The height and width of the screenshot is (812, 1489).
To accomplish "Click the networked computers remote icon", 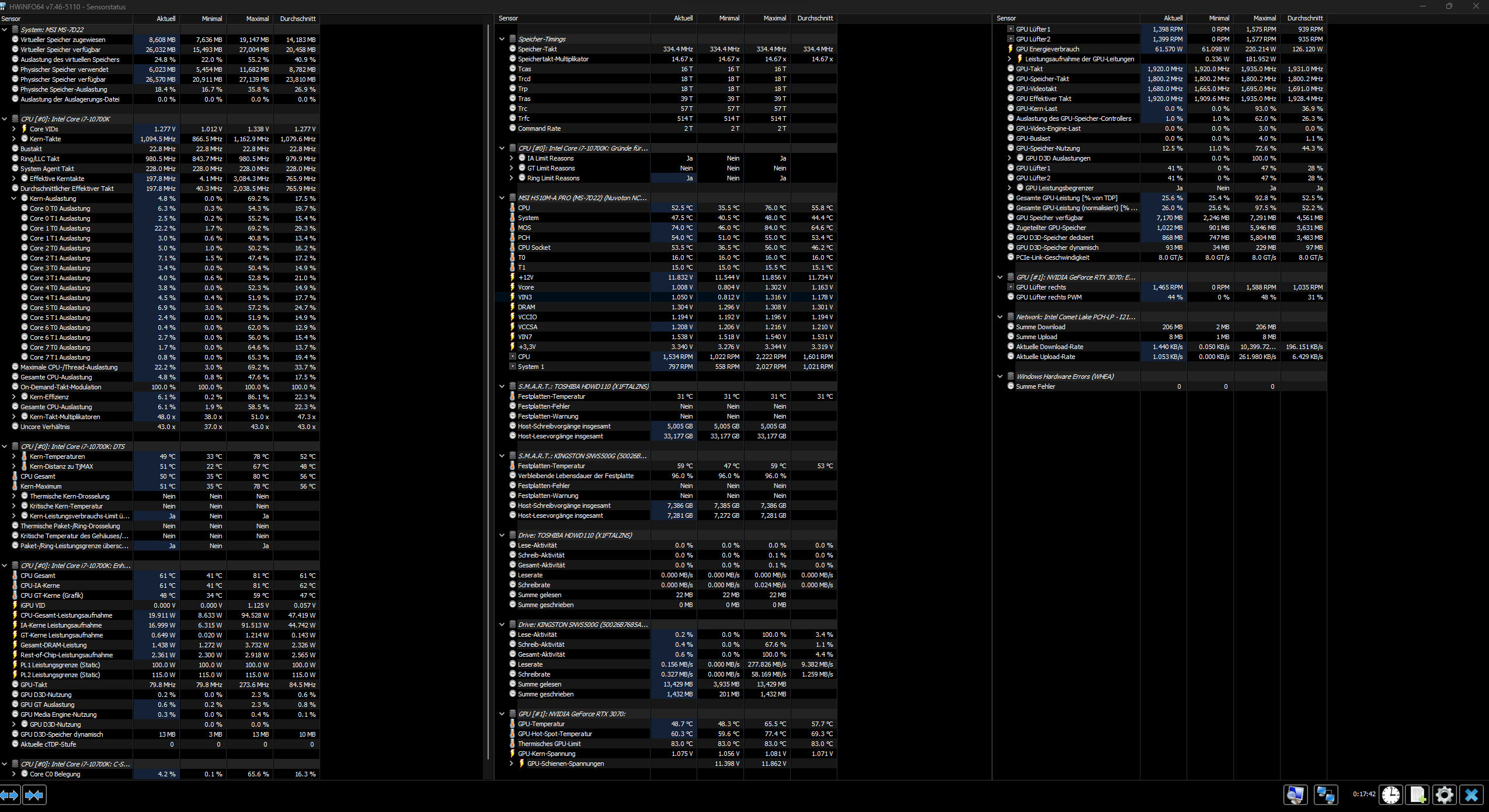I will coord(1326,794).
